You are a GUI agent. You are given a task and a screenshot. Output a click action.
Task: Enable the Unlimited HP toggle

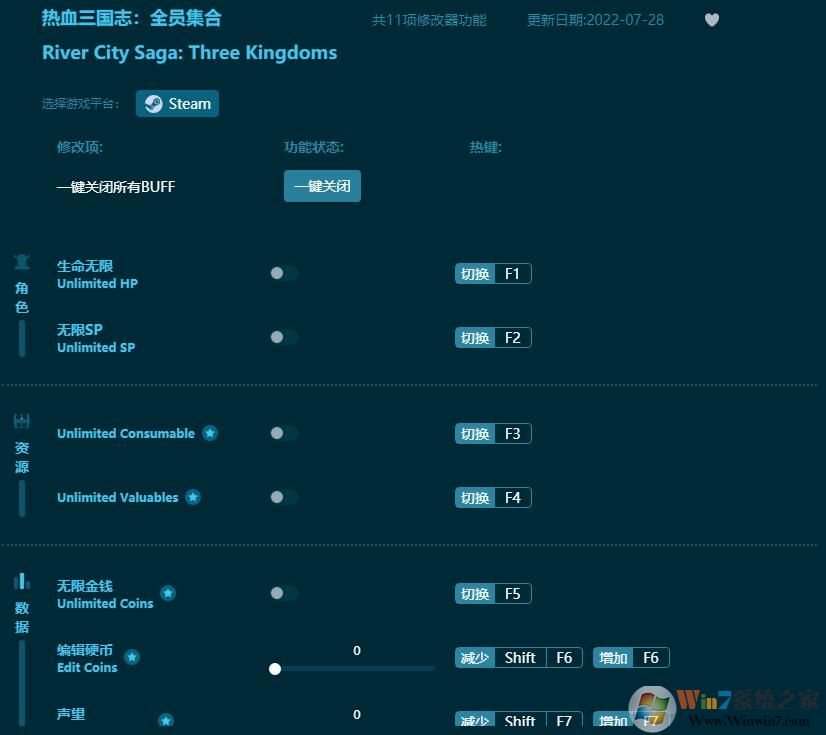click(281, 273)
